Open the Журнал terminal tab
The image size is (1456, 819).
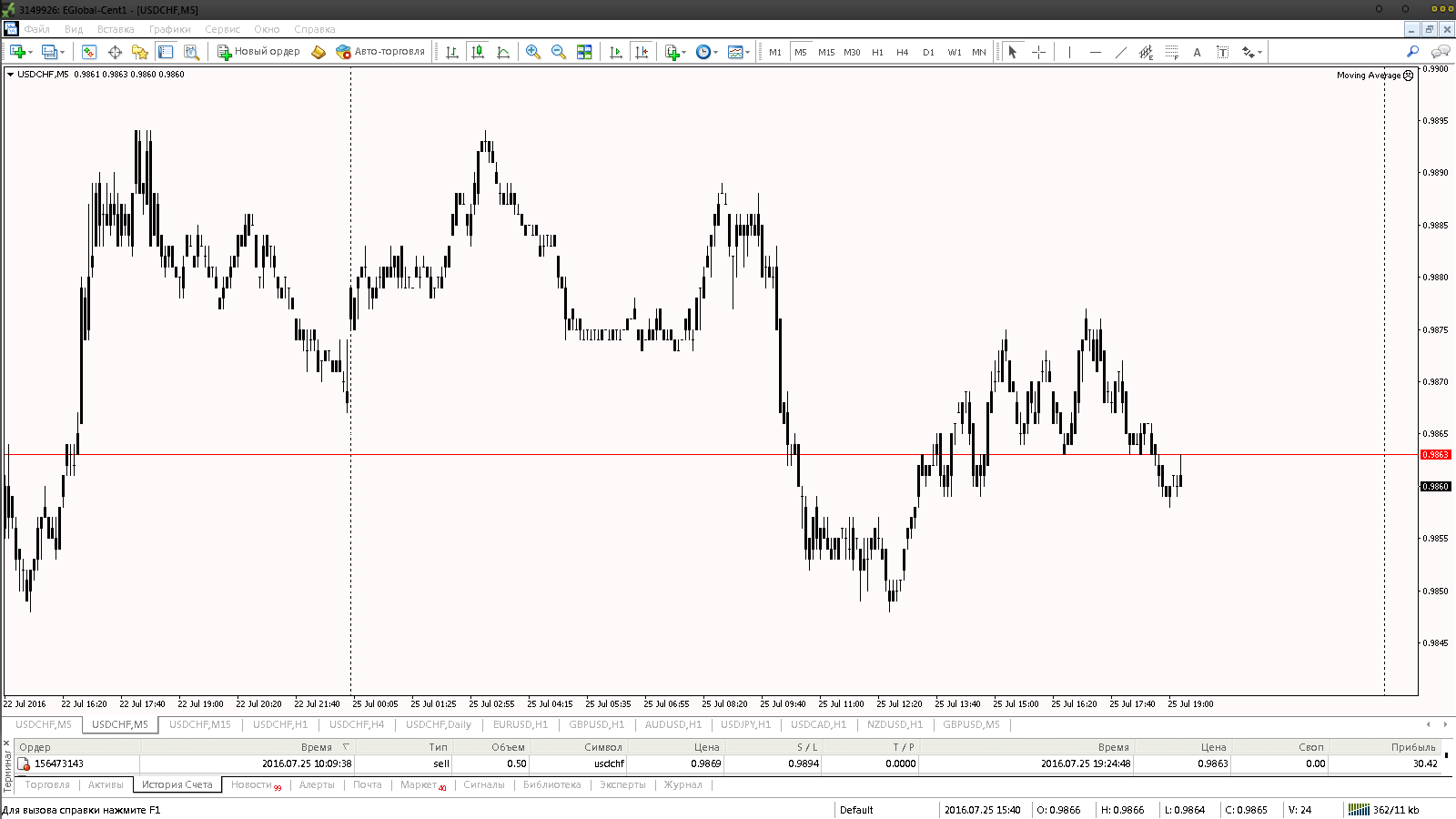click(682, 784)
